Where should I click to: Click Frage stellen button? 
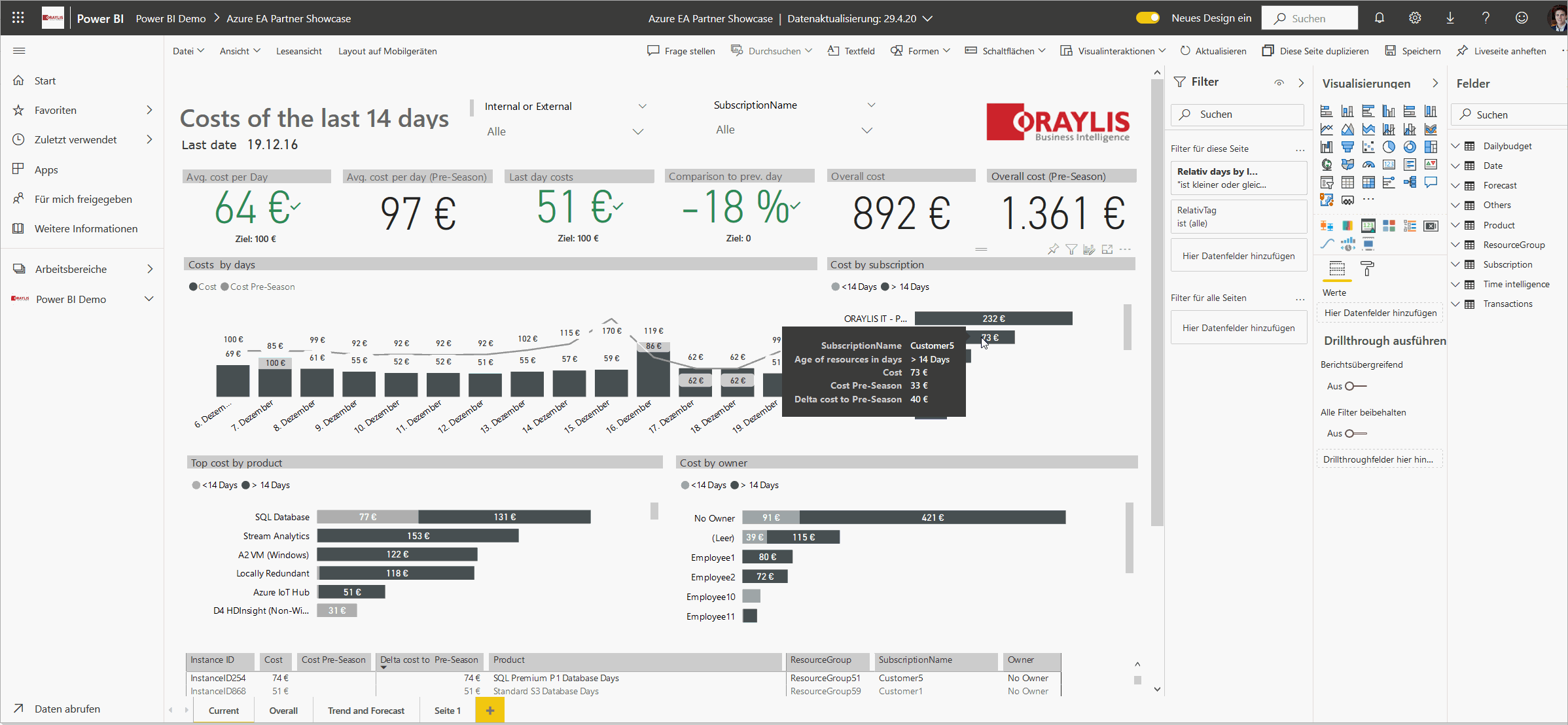681,51
